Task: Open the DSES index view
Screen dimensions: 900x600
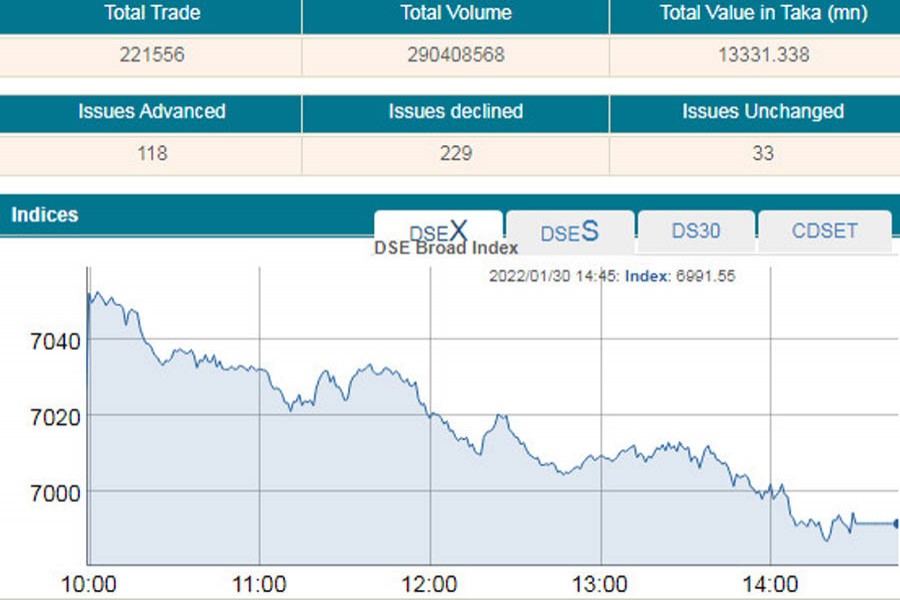Action: (x=568, y=231)
